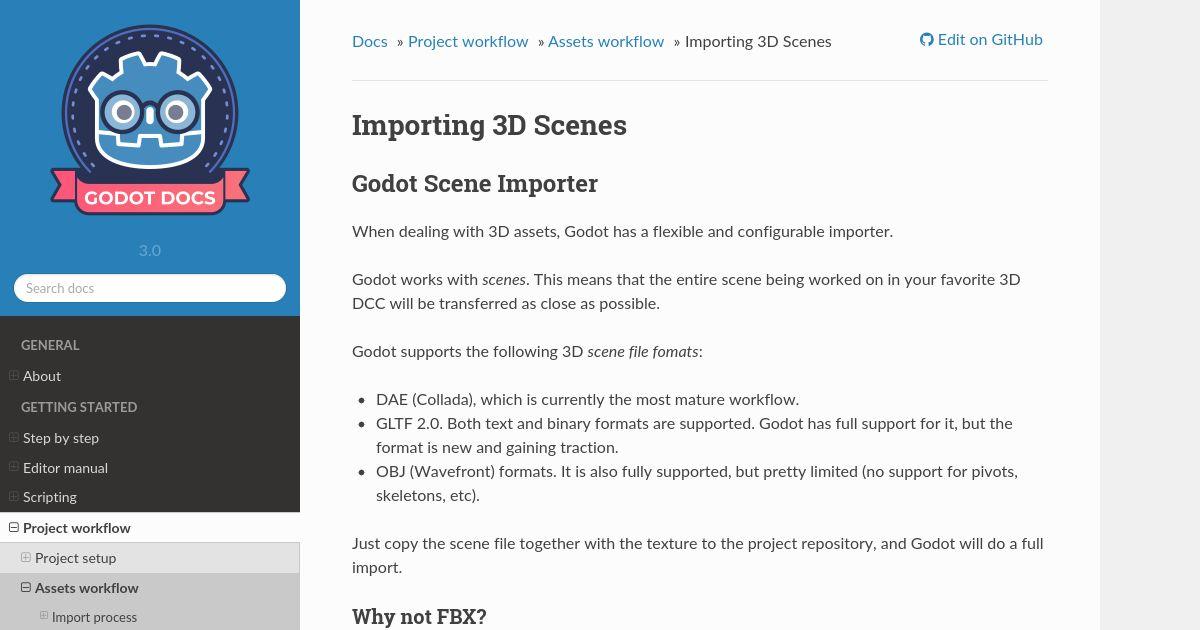Viewport: 1200px width, 630px height.
Task: Open the Docs breadcrumb link
Action: pyautogui.click(x=369, y=41)
